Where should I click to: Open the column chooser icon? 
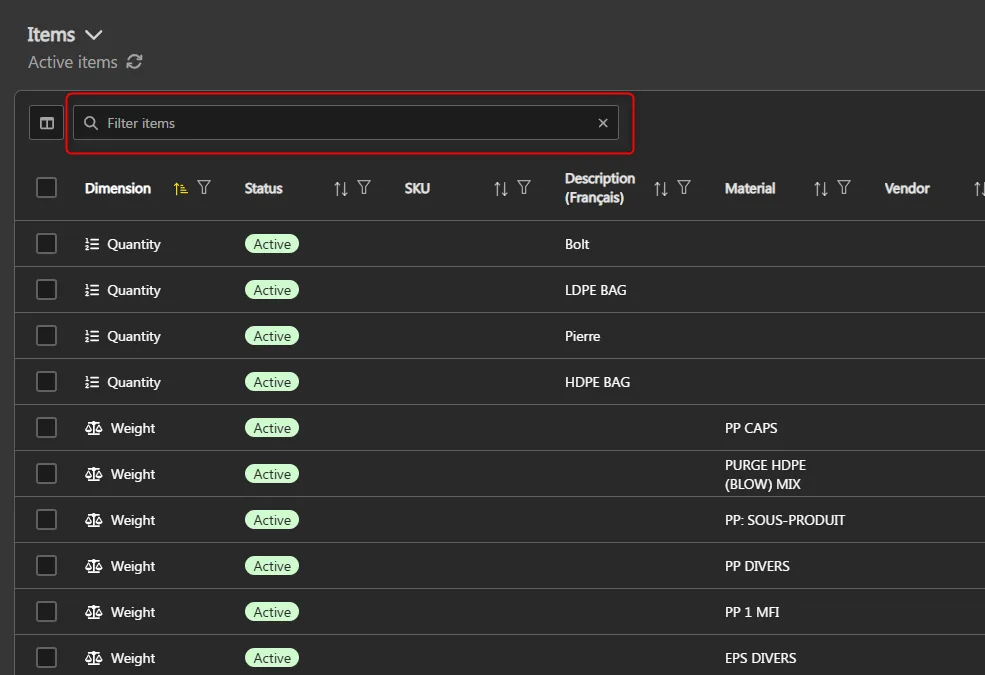click(47, 123)
